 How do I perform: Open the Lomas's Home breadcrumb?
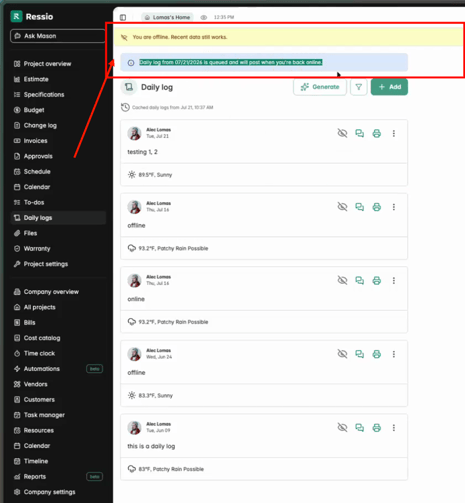tap(168, 17)
